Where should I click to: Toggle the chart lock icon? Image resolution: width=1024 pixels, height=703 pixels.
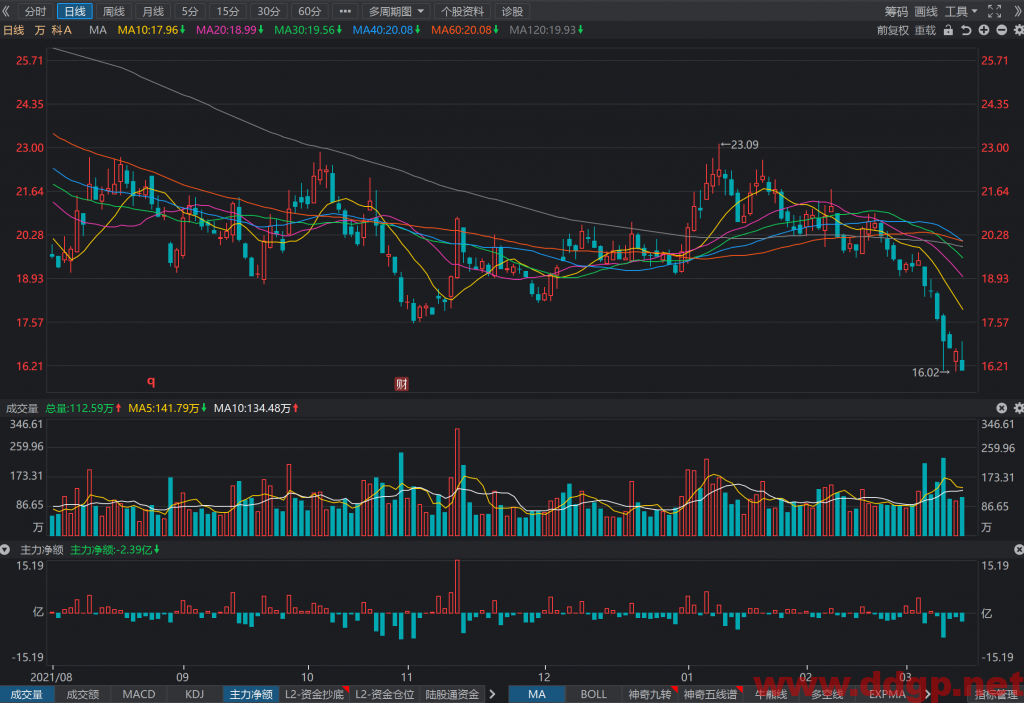pos(948,30)
